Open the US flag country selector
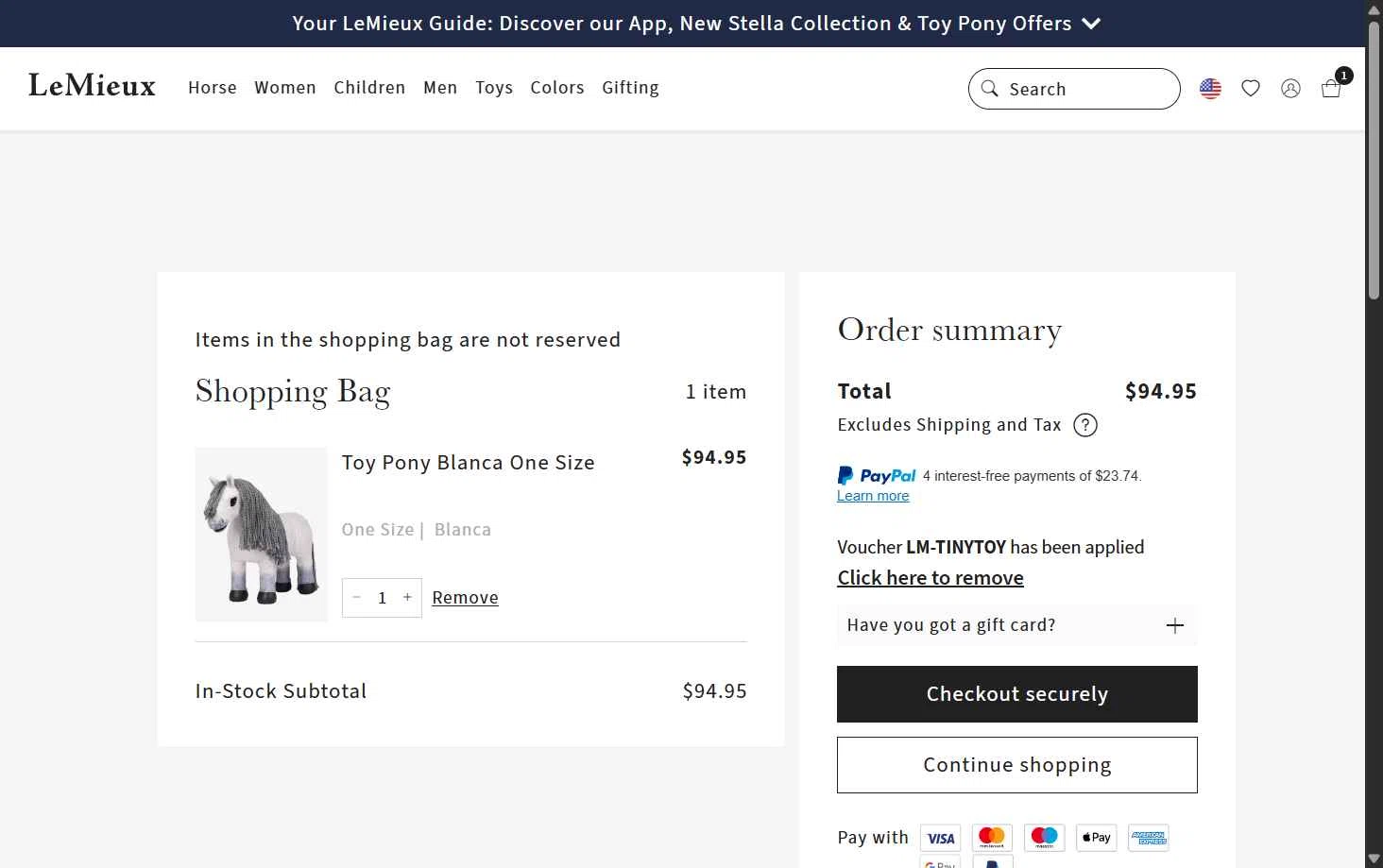This screenshot has width=1383, height=868. (x=1210, y=89)
